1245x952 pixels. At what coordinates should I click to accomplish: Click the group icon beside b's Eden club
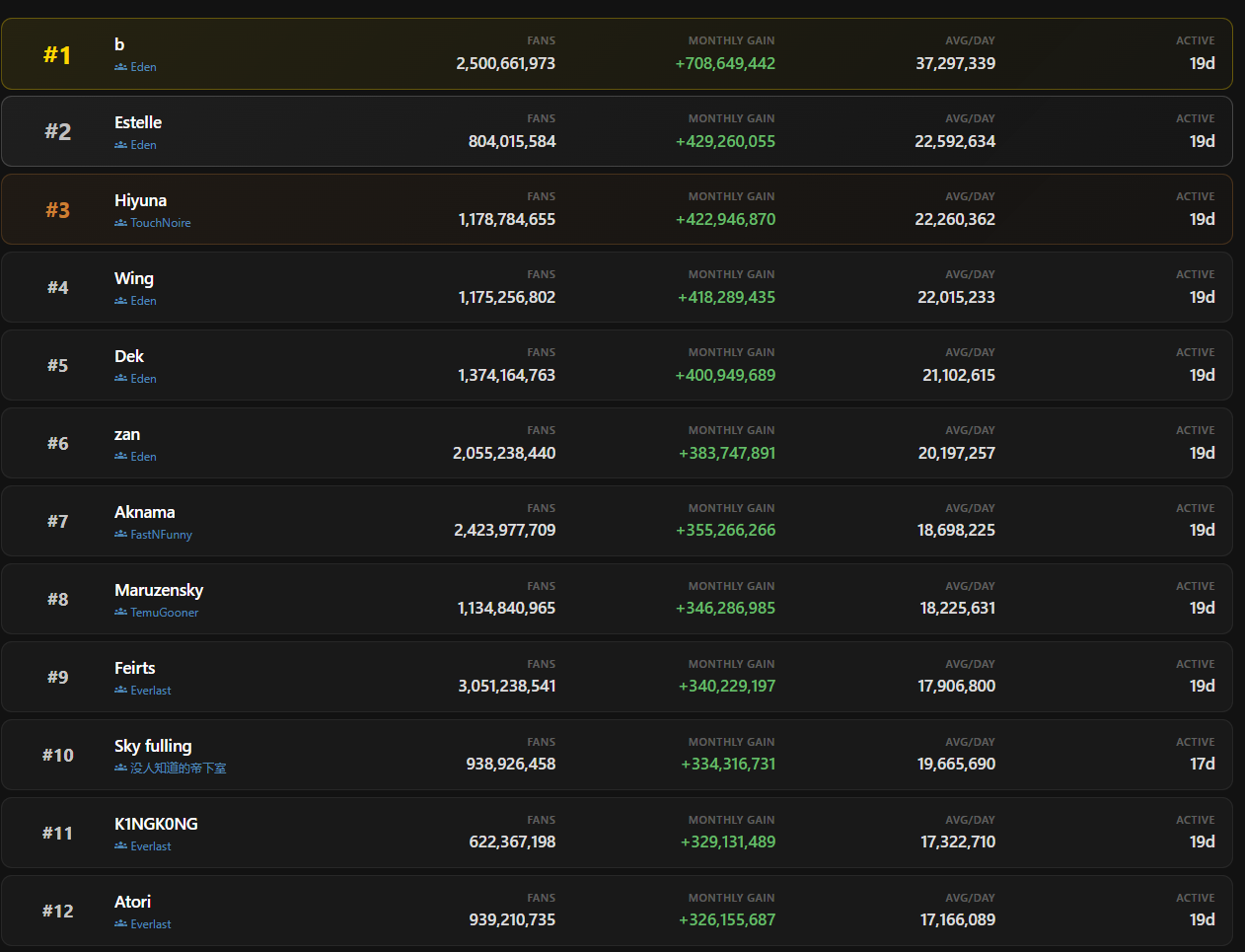click(x=120, y=67)
